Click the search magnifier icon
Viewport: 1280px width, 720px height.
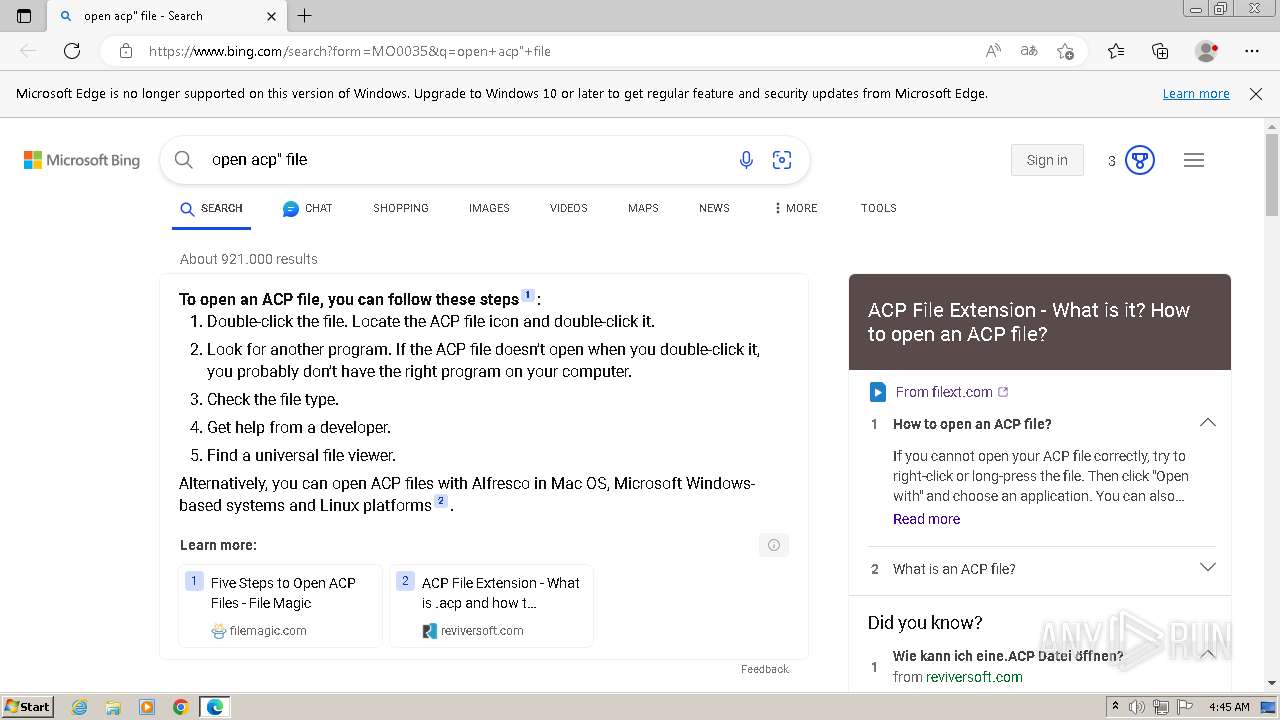183,160
